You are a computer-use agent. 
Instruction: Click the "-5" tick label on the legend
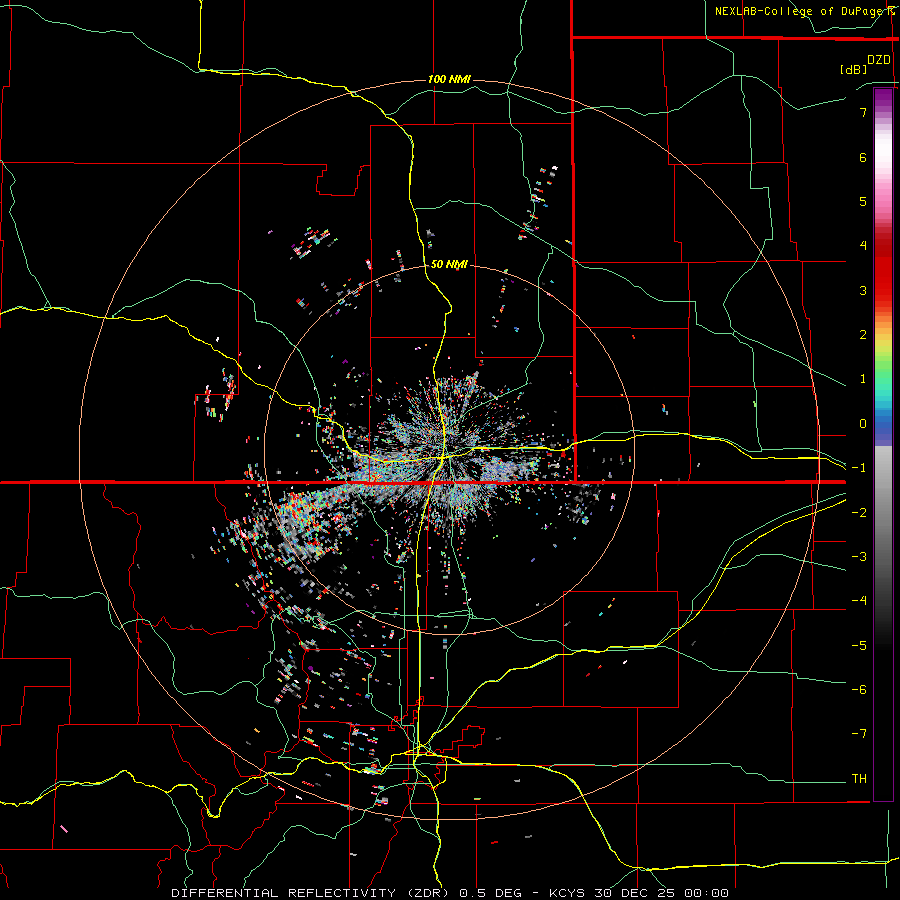coord(859,646)
